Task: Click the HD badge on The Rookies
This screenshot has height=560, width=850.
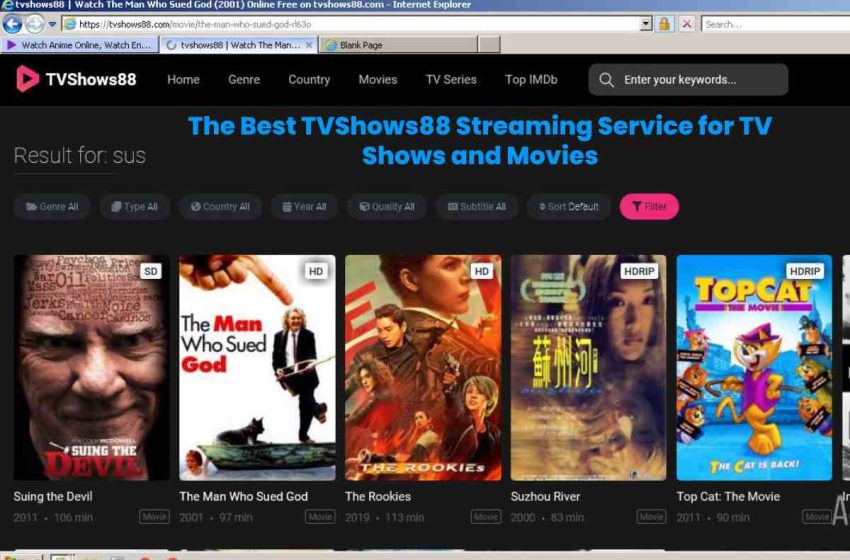Action: tap(481, 271)
